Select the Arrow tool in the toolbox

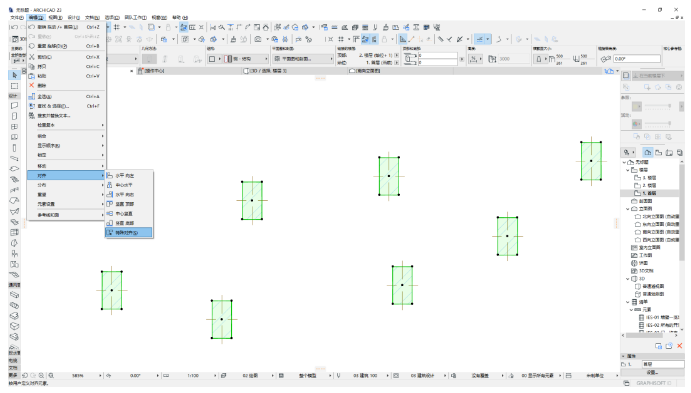(x=14, y=75)
